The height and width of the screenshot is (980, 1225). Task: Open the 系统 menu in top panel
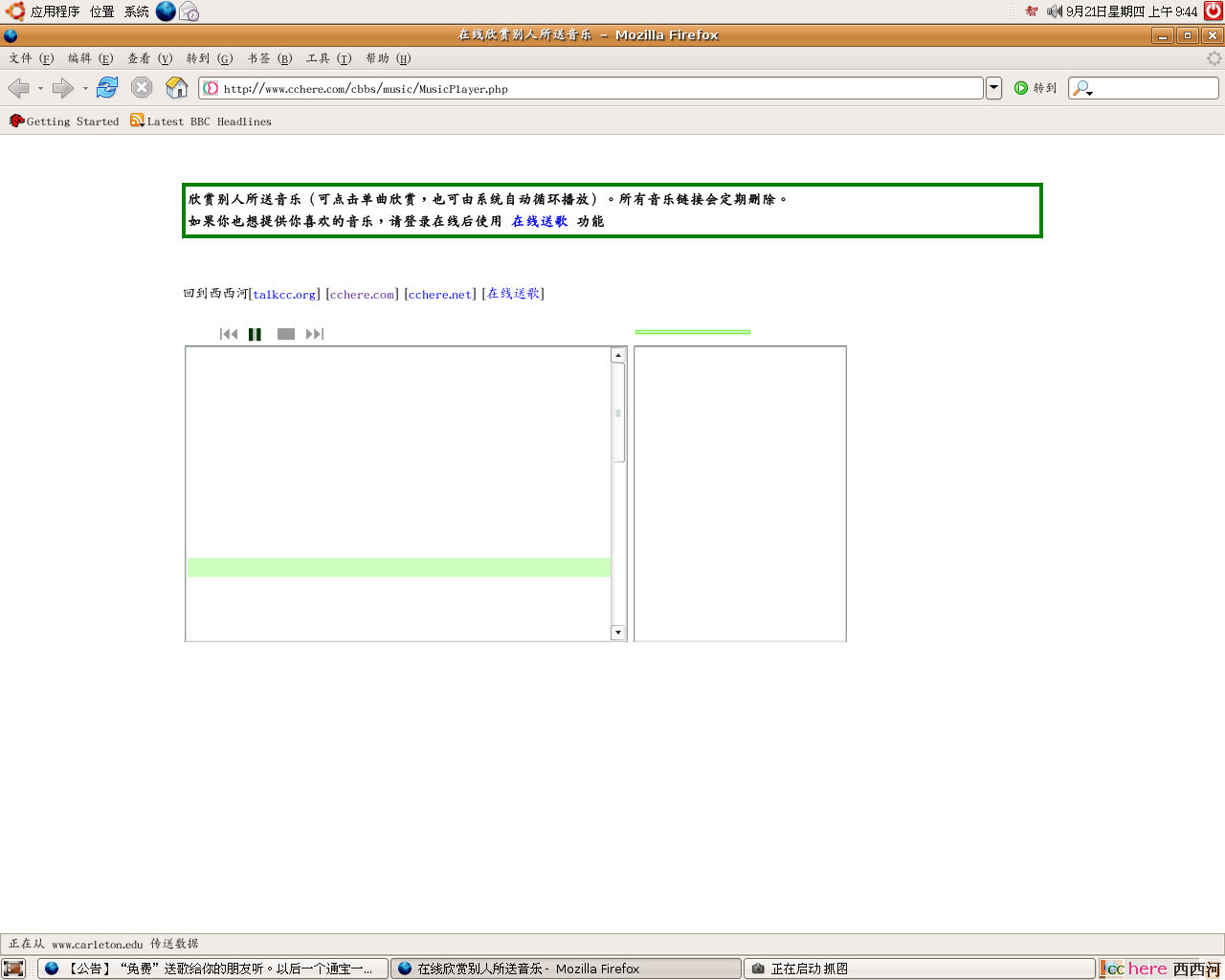tap(137, 11)
